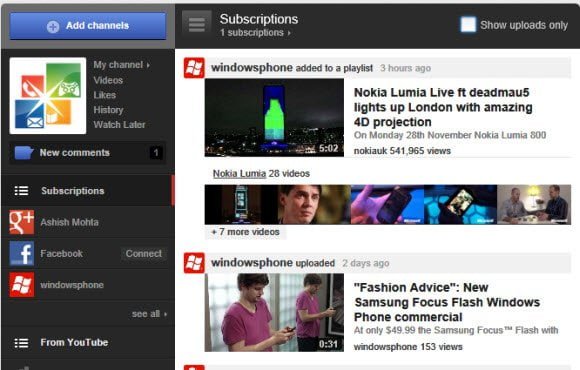Click windowsphone icon on uploaded activity row
This screenshot has width=580, height=370.
point(194,263)
